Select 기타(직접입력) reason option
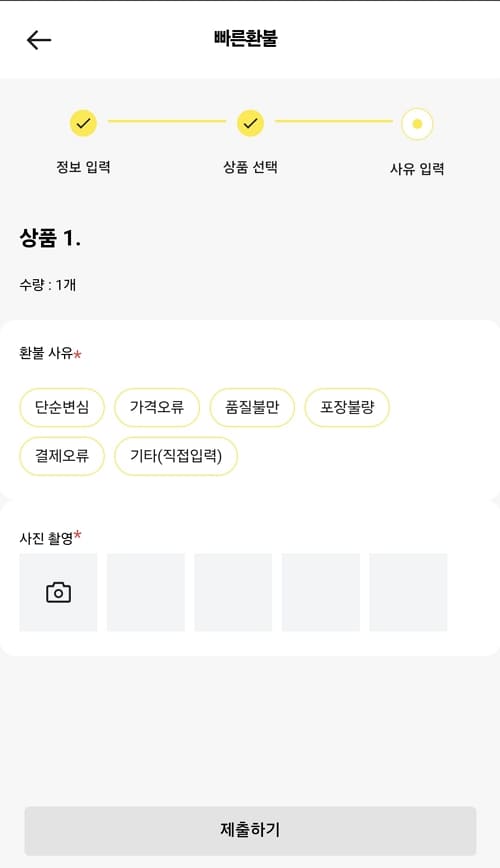This screenshot has width=500, height=868. tap(176, 456)
